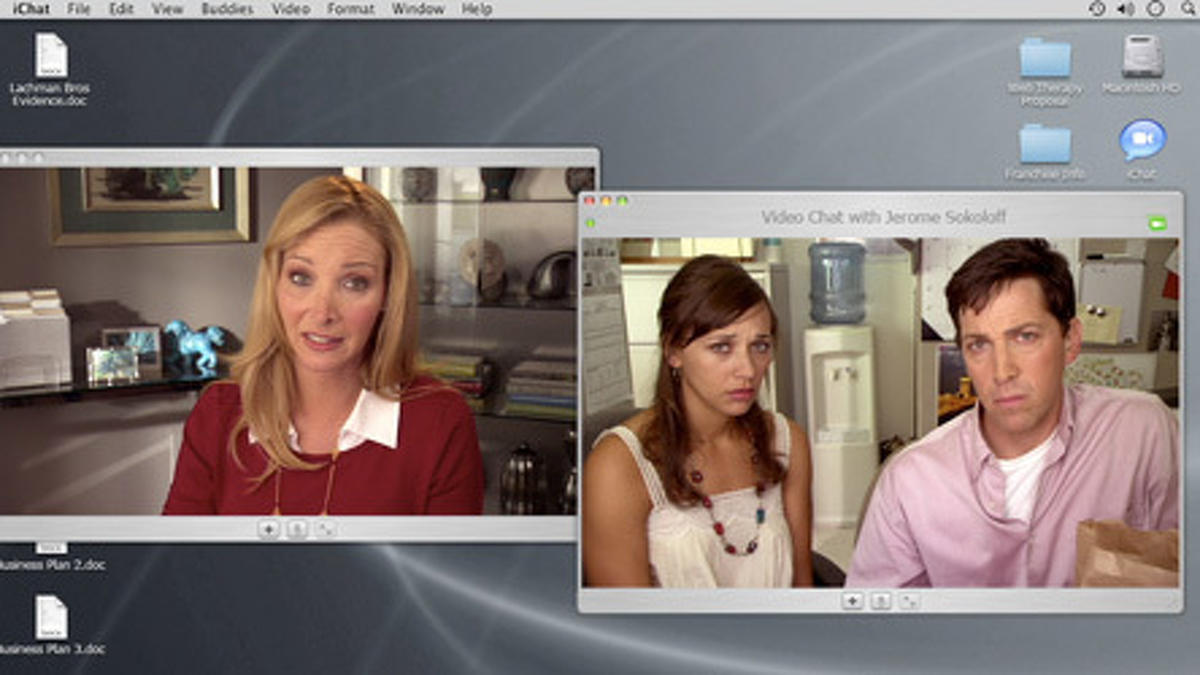Screen dimensions: 1200x675
Task: Click full-screen button in Jerome's chat window
Action: (x=909, y=601)
